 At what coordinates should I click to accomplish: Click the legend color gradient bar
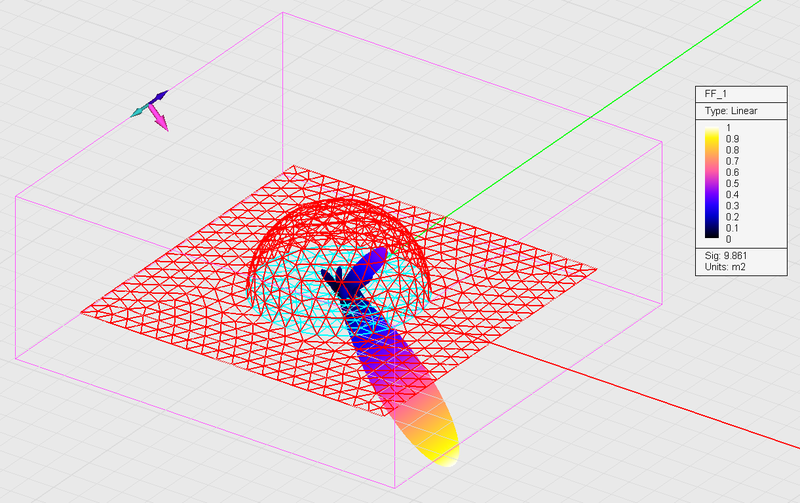(712, 183)
